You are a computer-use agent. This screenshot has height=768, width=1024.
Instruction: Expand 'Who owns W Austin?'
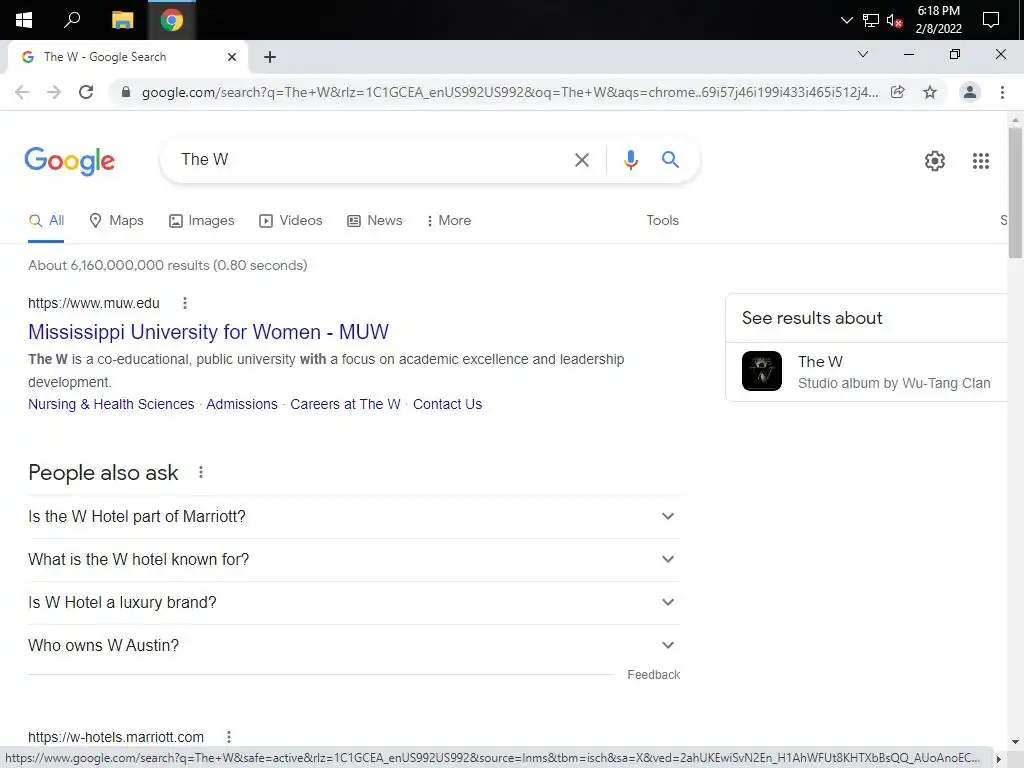click(x=354, y=646)
